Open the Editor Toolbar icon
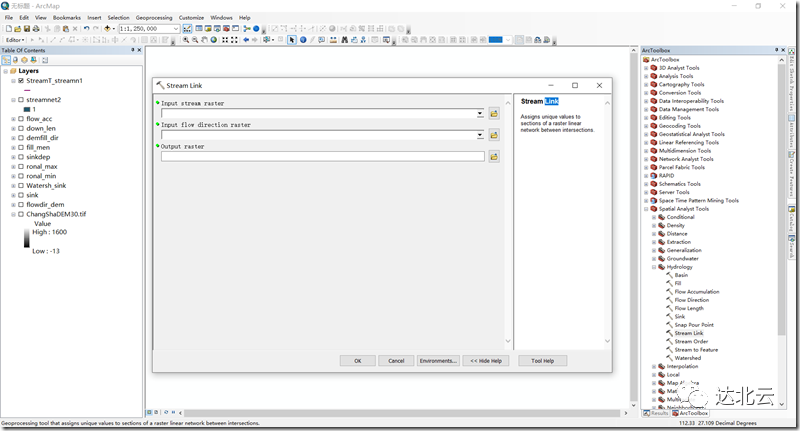This screenshot has height=431, width=800. (x=187, y=29)
